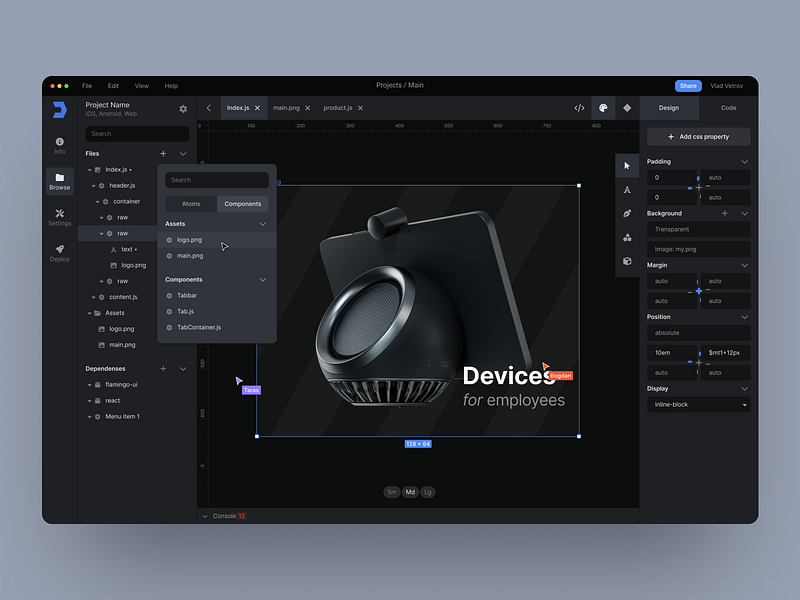
Task: Click the Share button
Action: (x=688, y=86)
